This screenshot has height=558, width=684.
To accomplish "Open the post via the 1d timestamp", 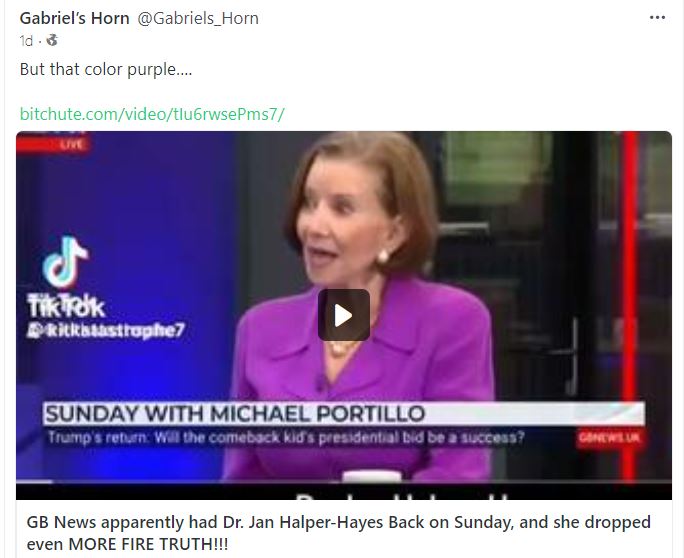I will point(26,41).
